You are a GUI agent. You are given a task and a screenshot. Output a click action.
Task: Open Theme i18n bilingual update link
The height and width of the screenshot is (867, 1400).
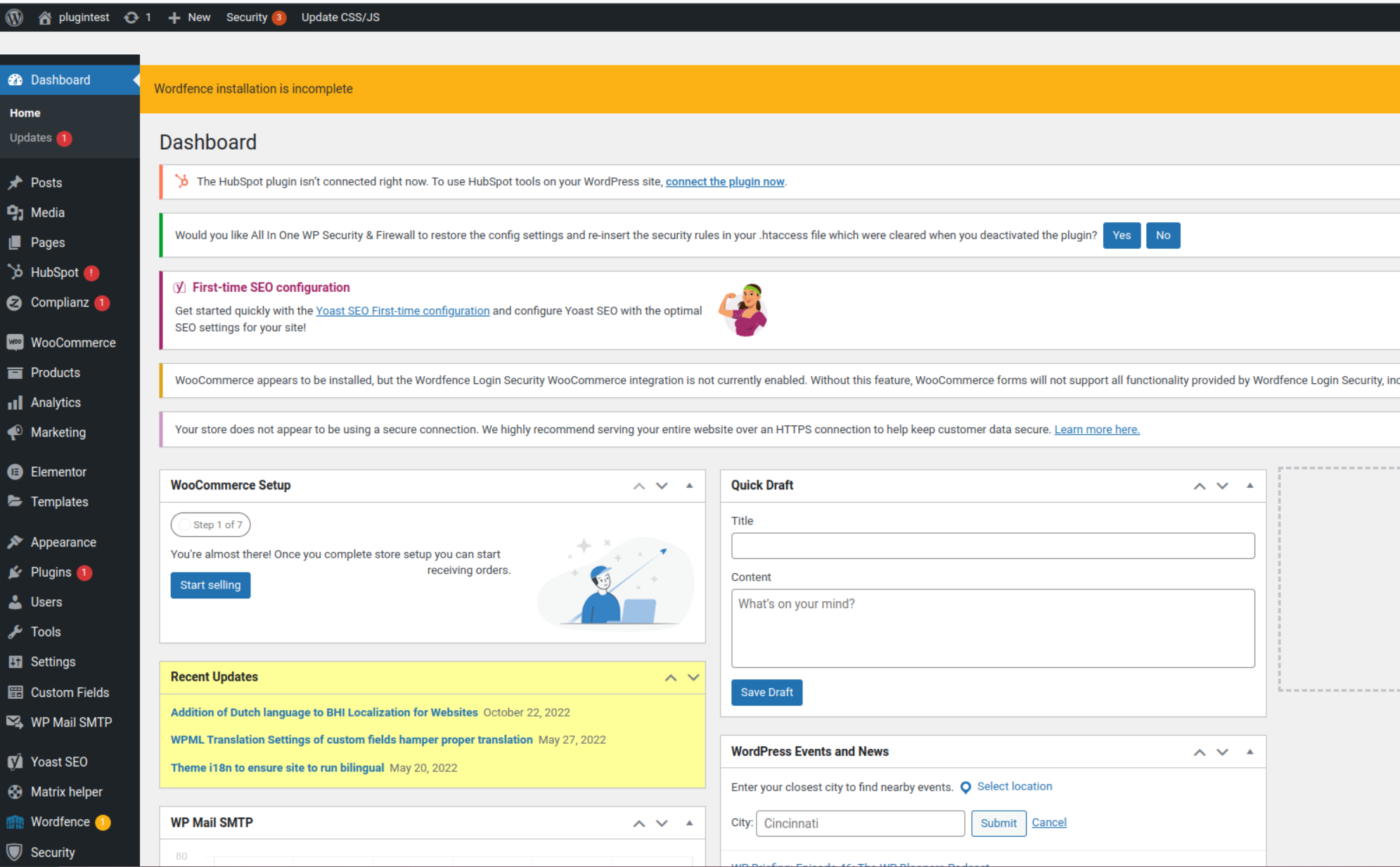(x=277, y=768)
